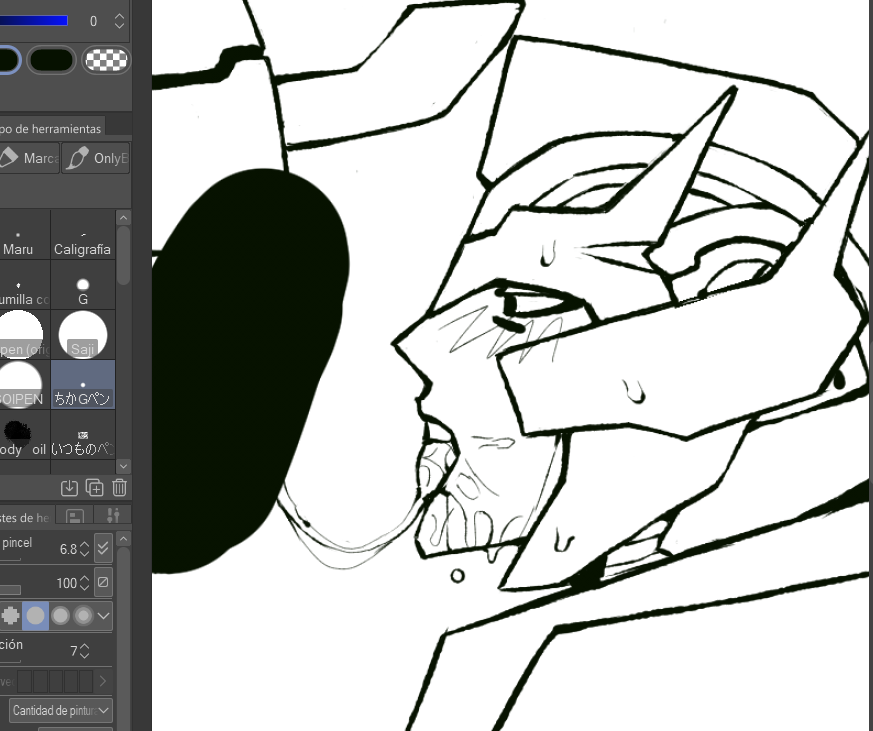Screen dimensions: 873x731
Task: Select the sub drawing color swatch
Action: pos(51,60)
